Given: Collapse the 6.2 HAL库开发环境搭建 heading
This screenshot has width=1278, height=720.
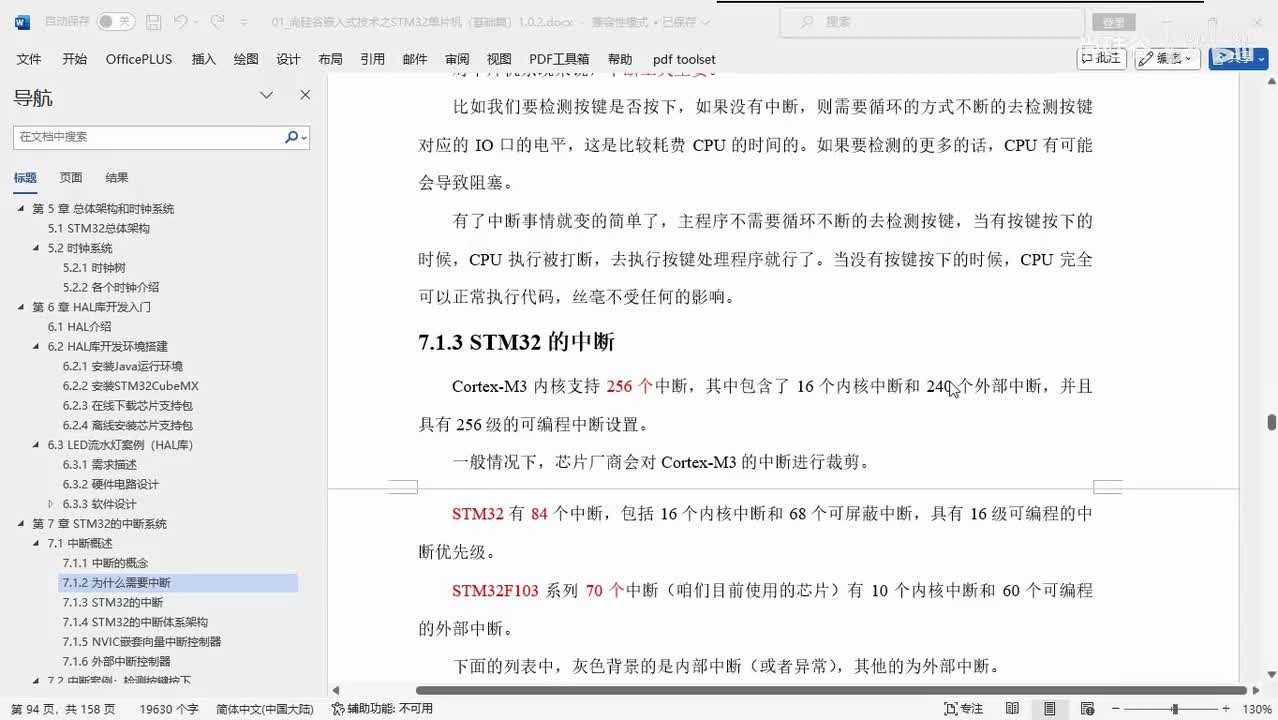Looking at the screenshot, I should coord(37,347).
